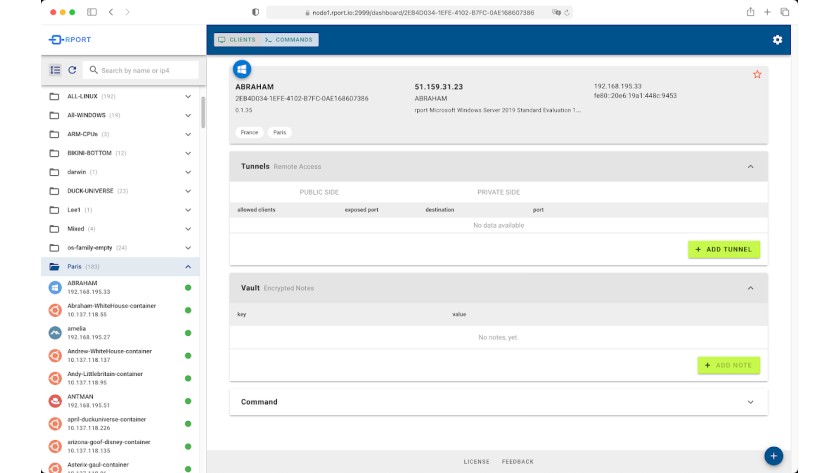Switch to the Clients tab
Image resolution: width=840 pixels, height=473 pixels.
click(237, 40)
